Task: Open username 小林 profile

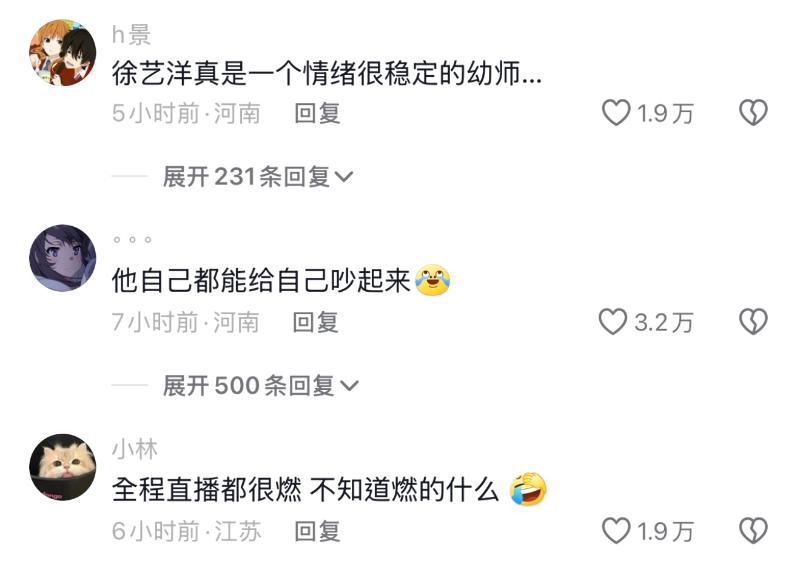Action: [x=135, y=449]
